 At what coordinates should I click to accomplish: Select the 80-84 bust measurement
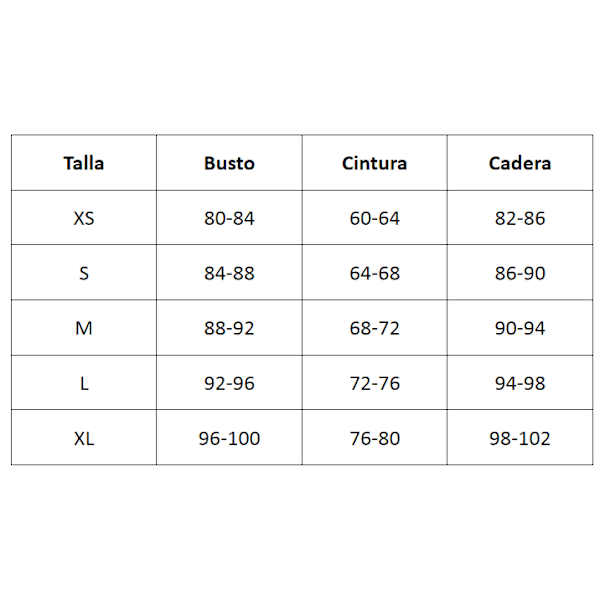[229, 218]
